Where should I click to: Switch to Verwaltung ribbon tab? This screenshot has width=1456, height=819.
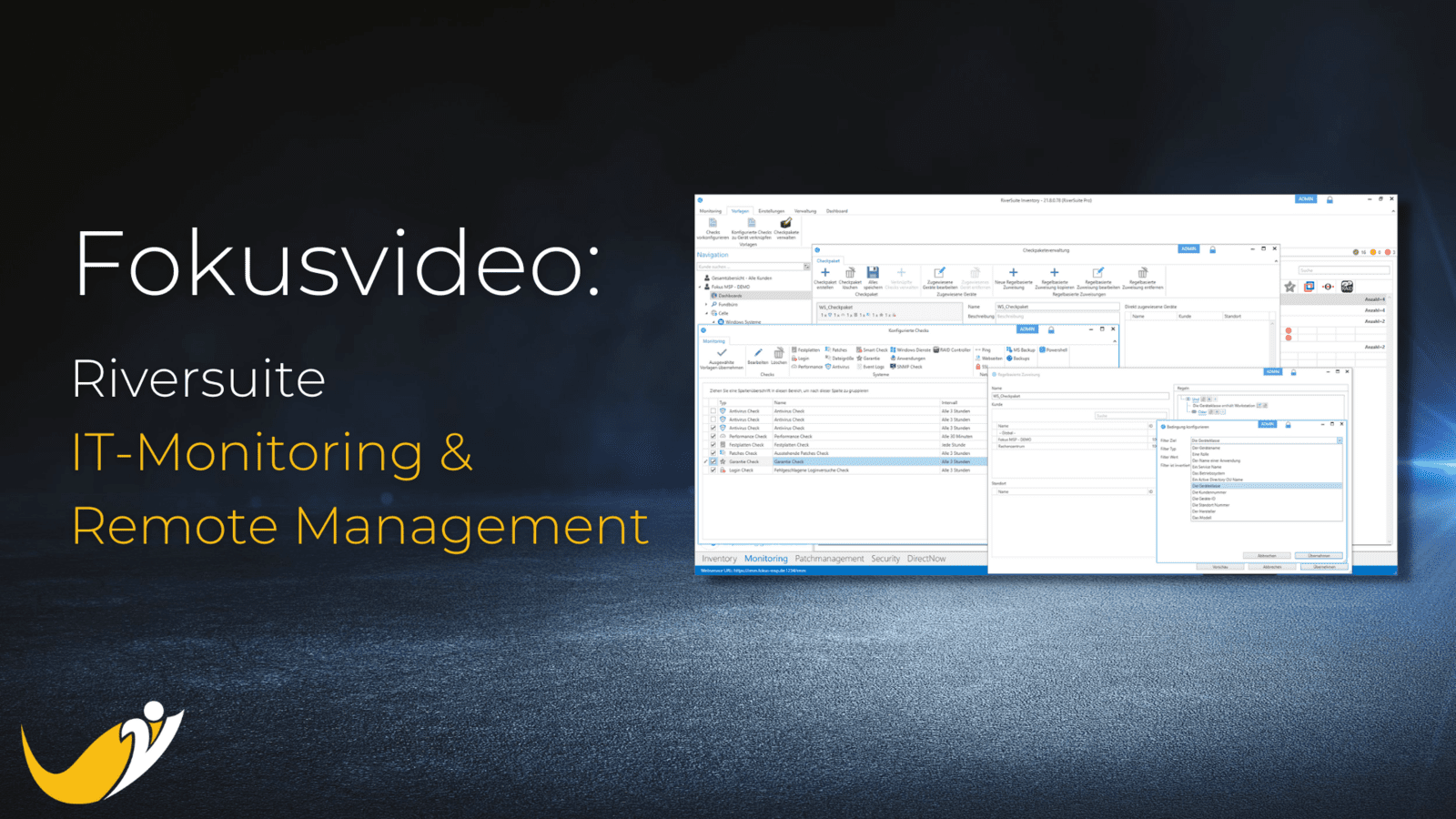[805, 211]
